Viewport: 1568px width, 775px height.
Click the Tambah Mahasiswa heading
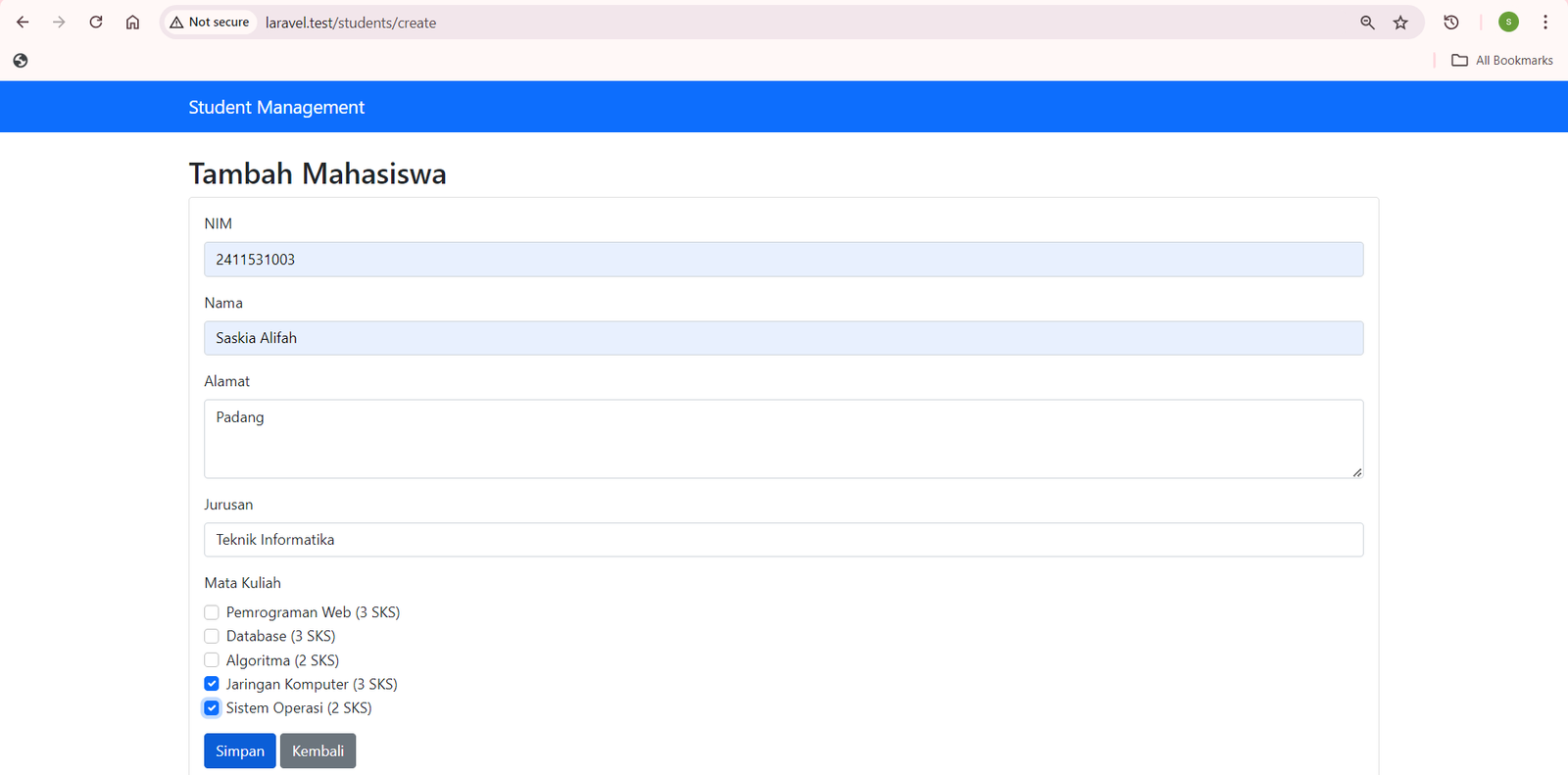pos(318,173)
